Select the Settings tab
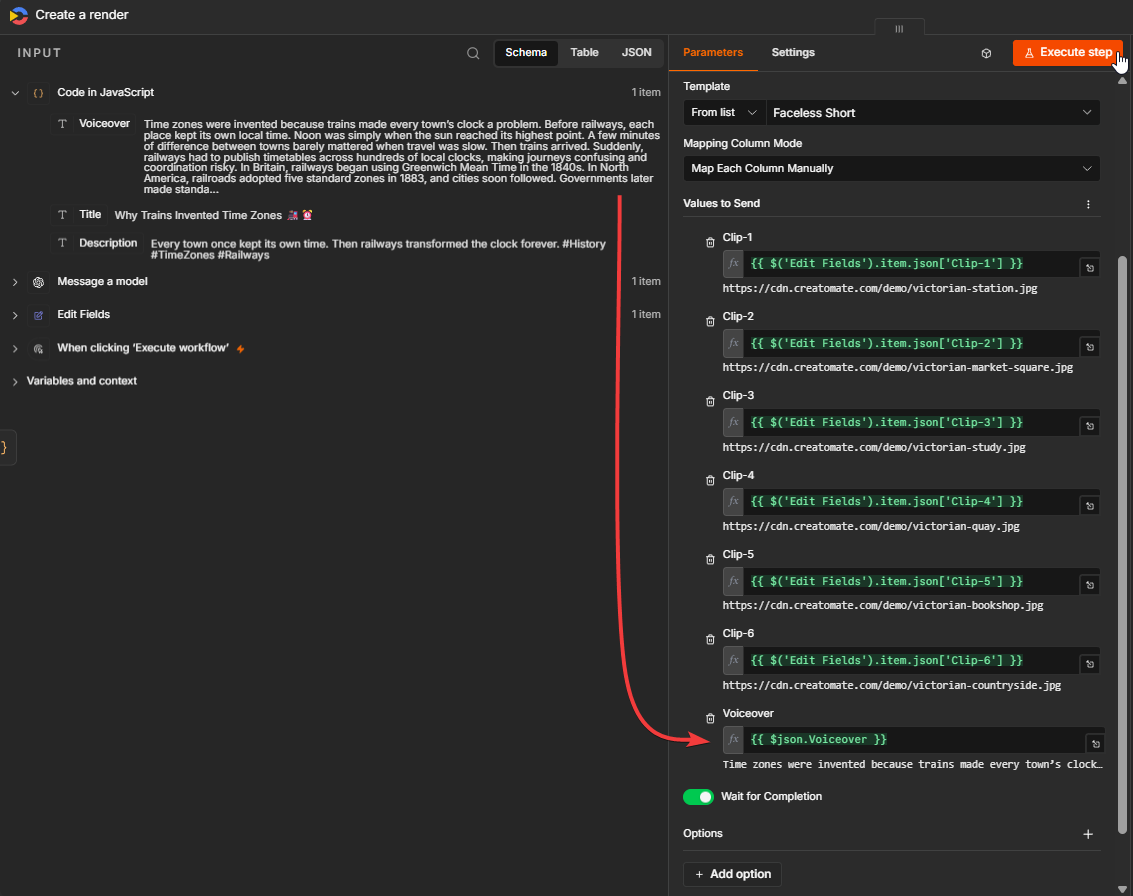This screenshot has width=1133, height=896. click(793, 53)
